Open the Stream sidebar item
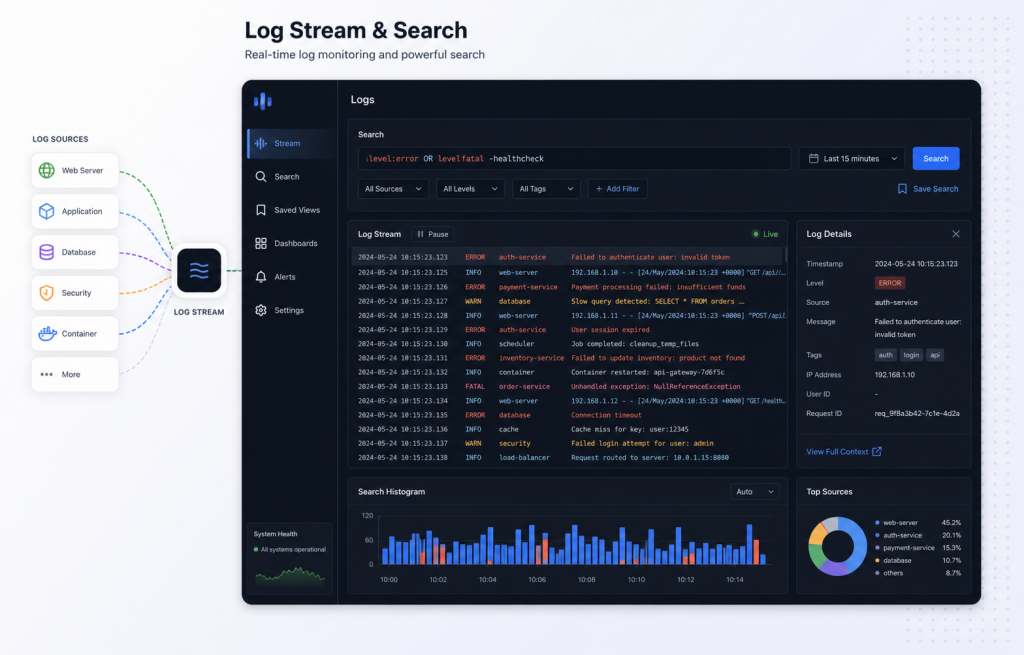Screen dimensions: 1024x655 tap(290, 143)
